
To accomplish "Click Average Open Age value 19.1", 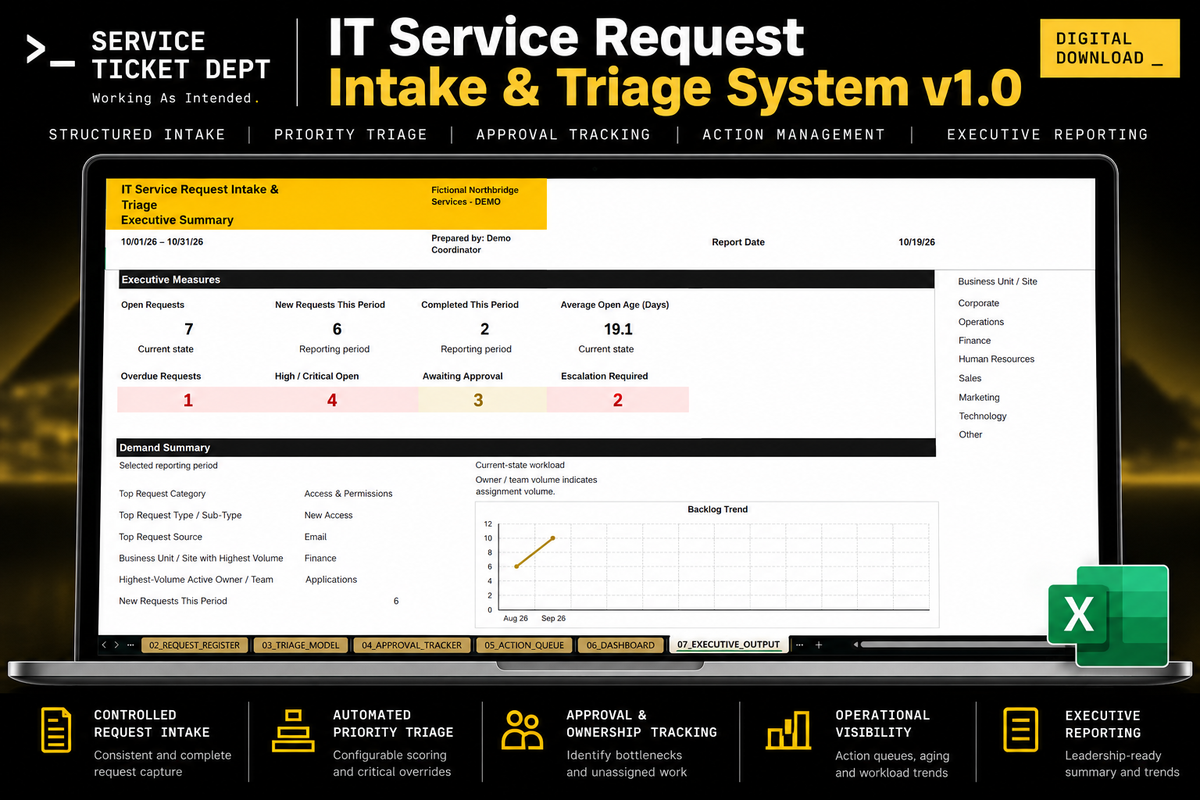I will (x=618, y=329).
